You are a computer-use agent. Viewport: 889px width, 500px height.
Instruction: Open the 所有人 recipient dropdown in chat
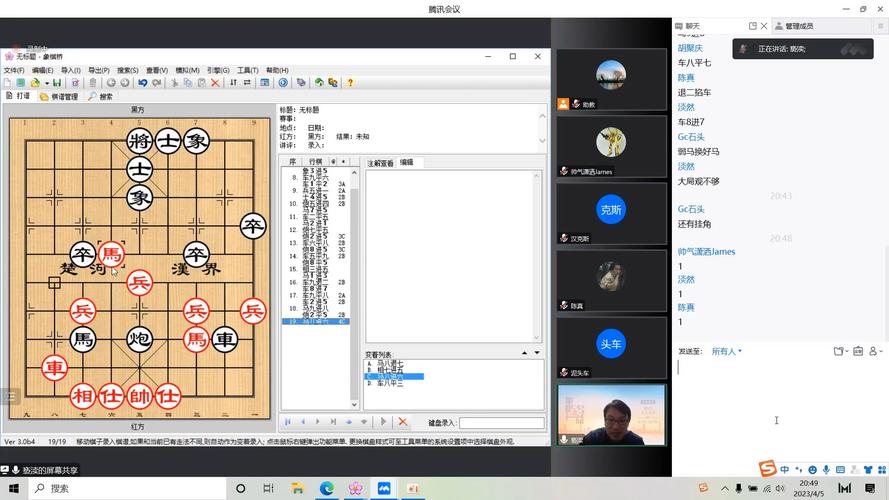point(727,351)
